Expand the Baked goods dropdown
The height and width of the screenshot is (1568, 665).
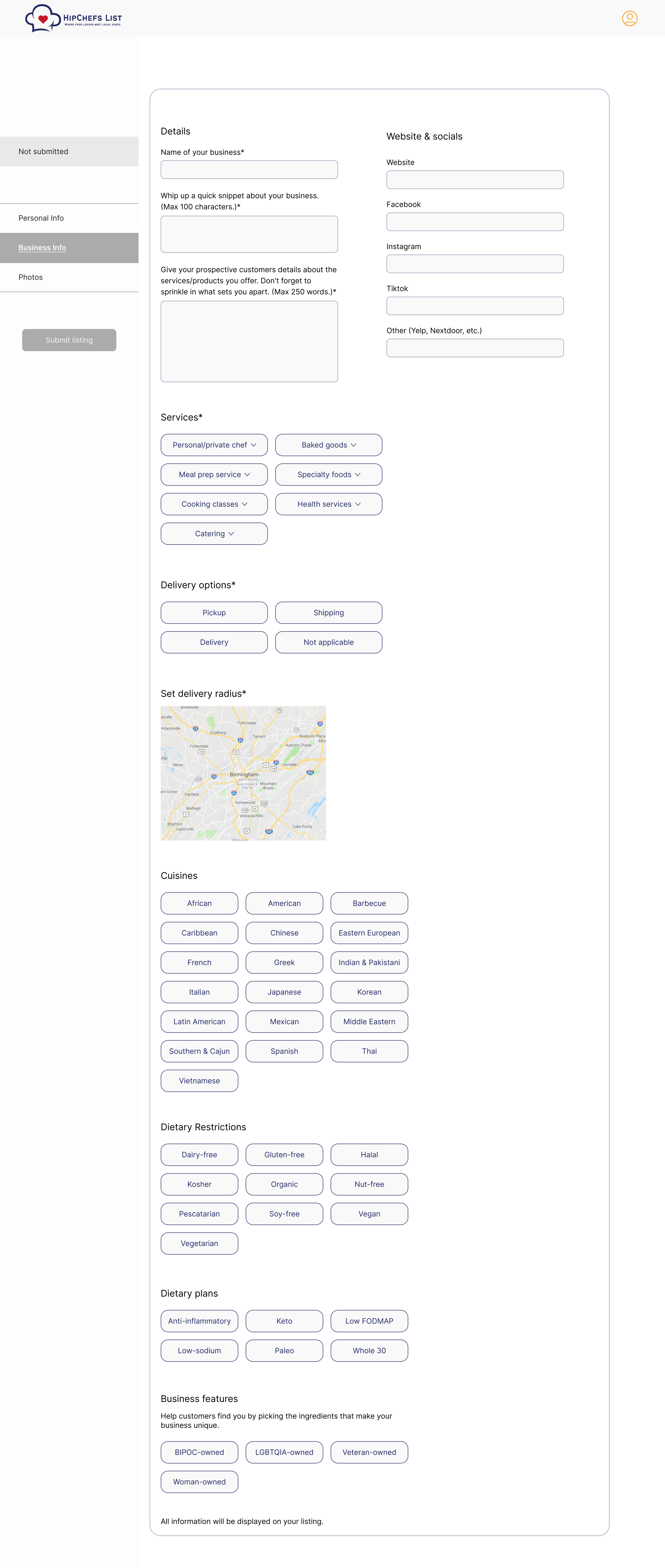point(328,445)
